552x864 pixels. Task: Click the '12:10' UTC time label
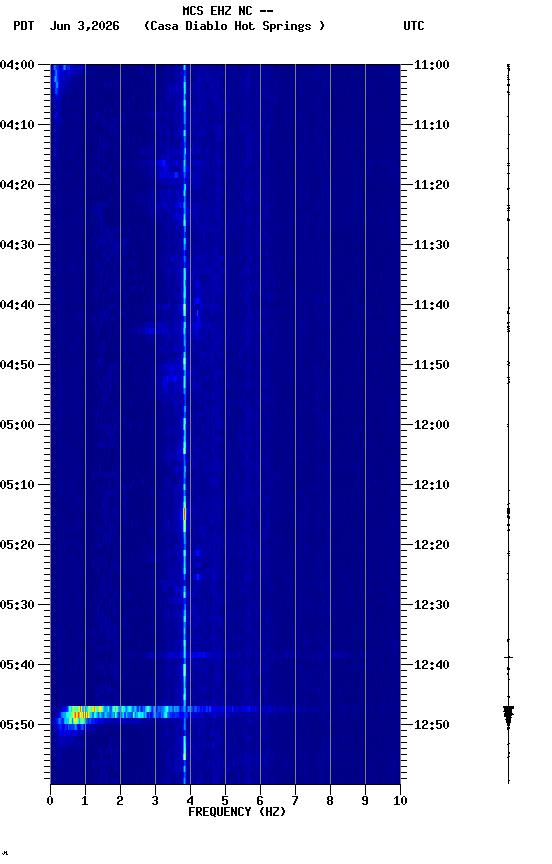coord(432,485)
